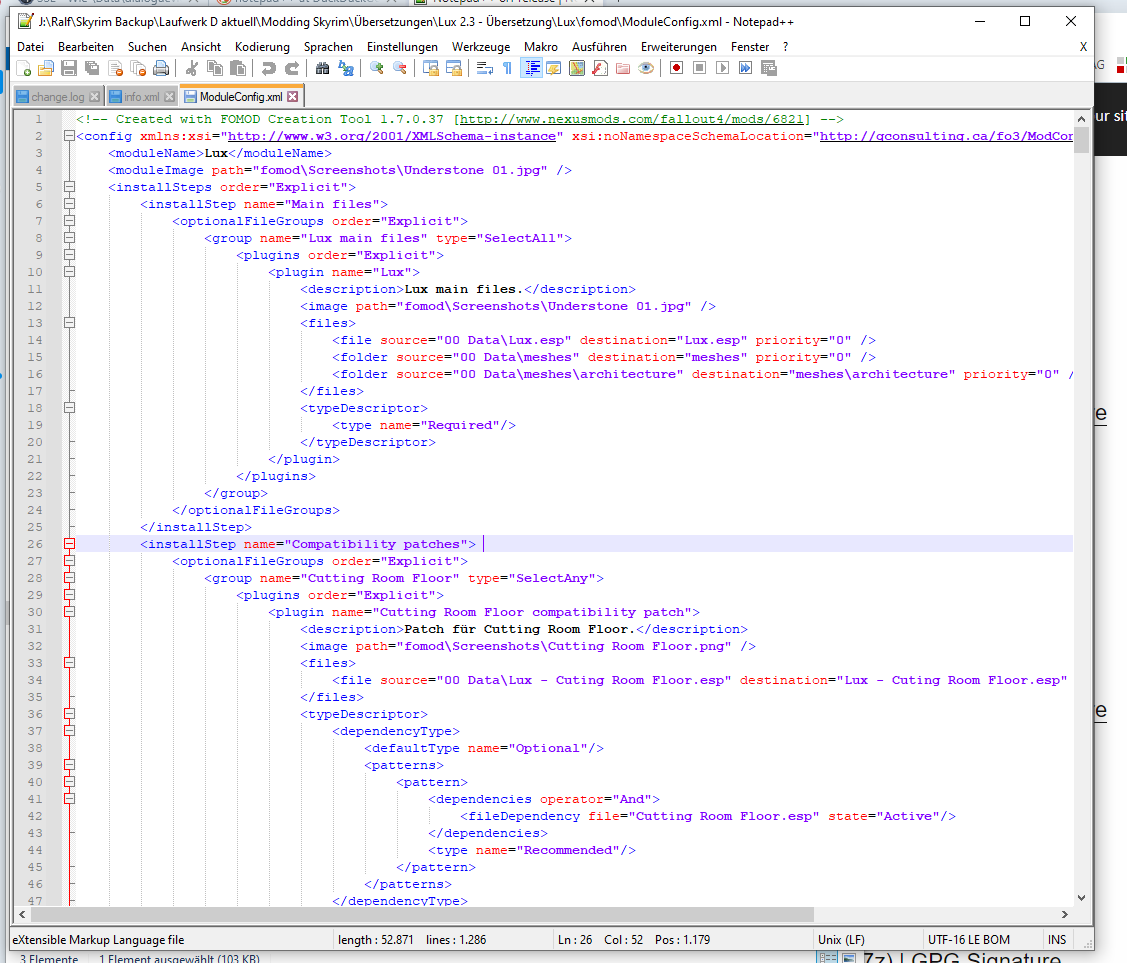Open the nexusmods.com URL link
This screenshot has height=963, width=1127.
tap(634, 119)
